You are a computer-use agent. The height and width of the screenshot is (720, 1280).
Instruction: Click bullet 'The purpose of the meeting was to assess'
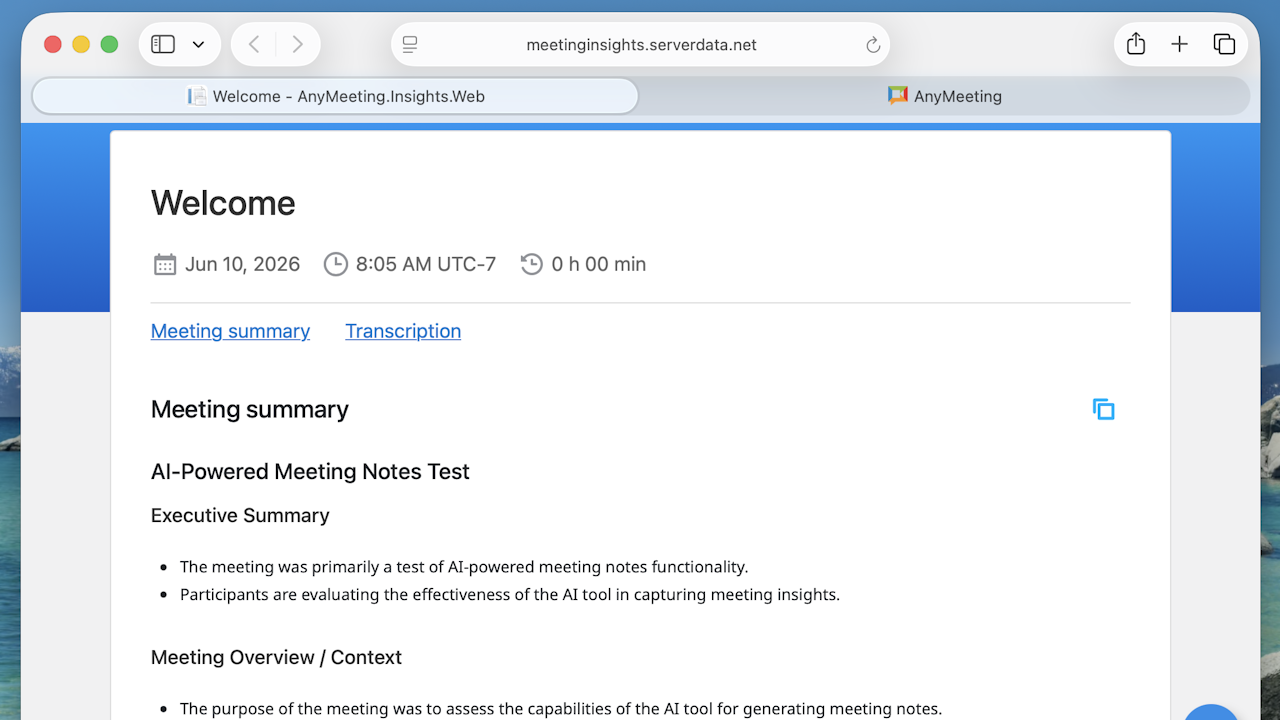[x=561, y=709]
